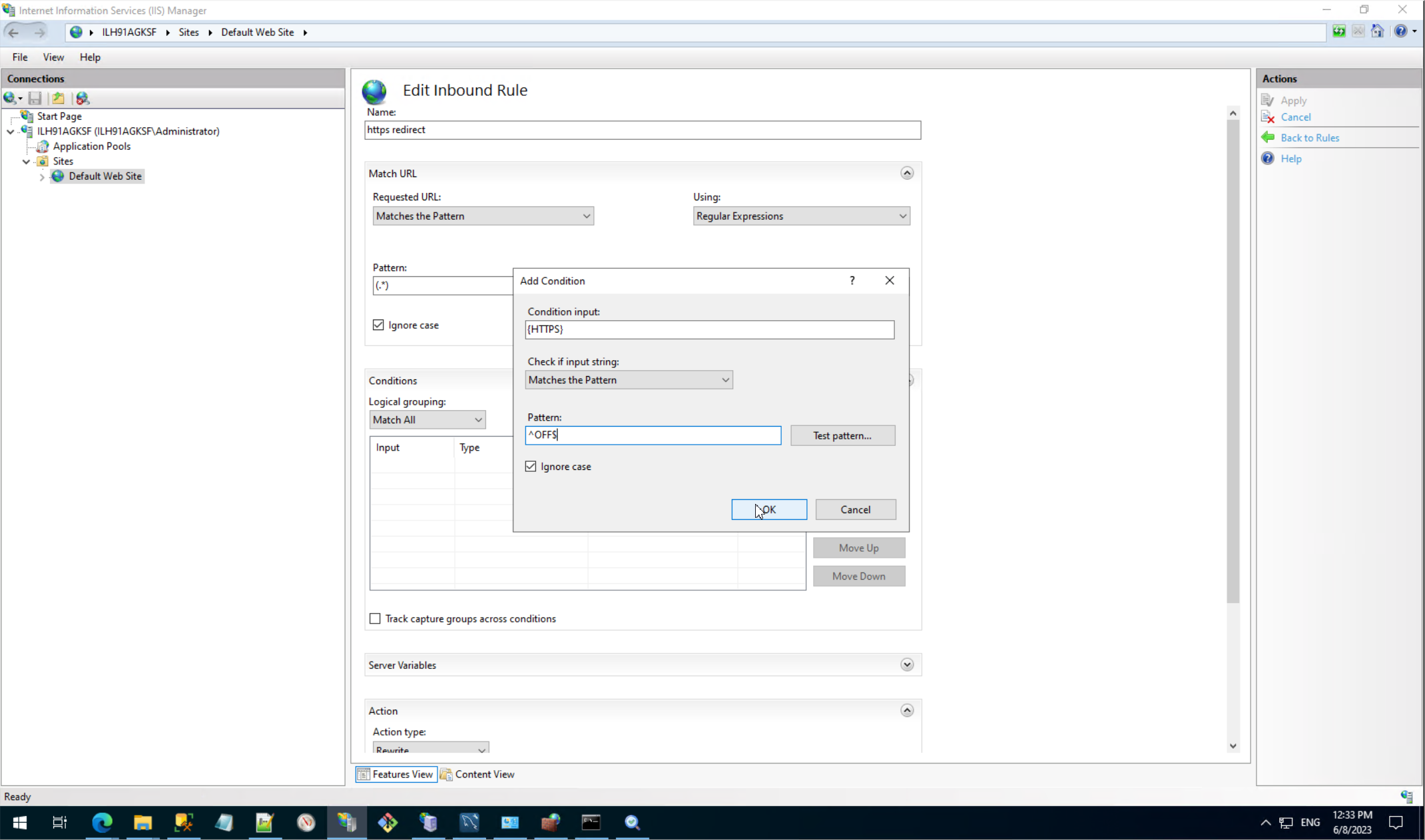The width and height of the screenshot is (1425, 840).
Task: Click the main pane vertical scrollbar
Action: click(1233, 359)
